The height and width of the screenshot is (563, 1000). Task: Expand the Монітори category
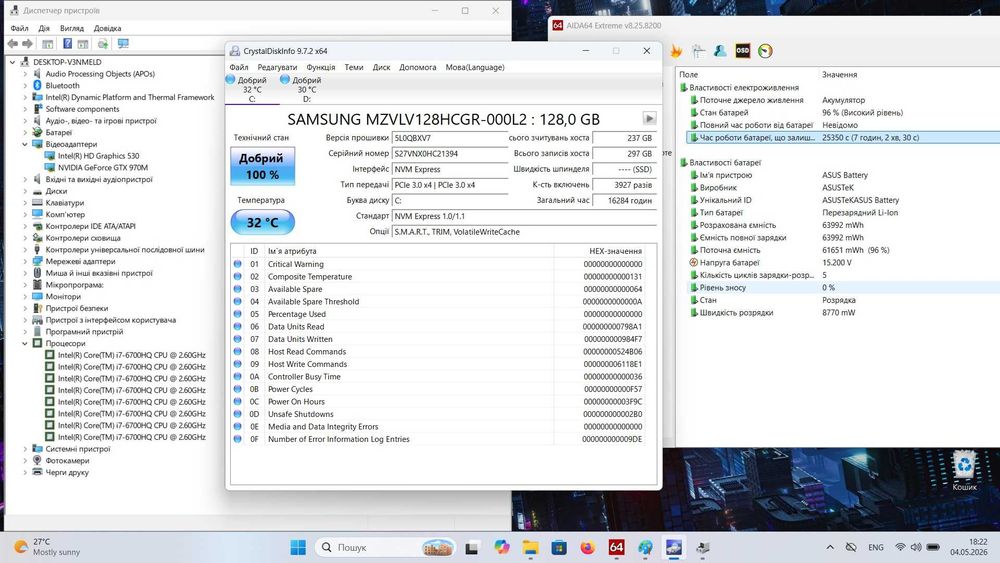tap(25, 296)
